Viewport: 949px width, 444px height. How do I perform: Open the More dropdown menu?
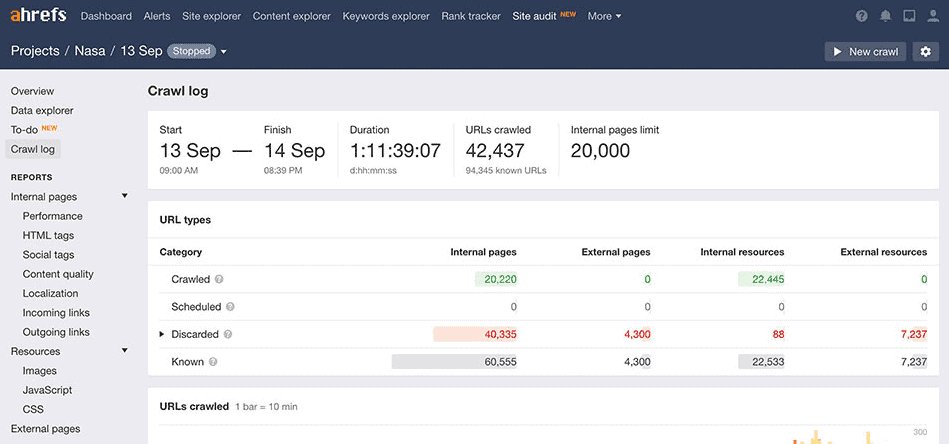pos(604,17)
